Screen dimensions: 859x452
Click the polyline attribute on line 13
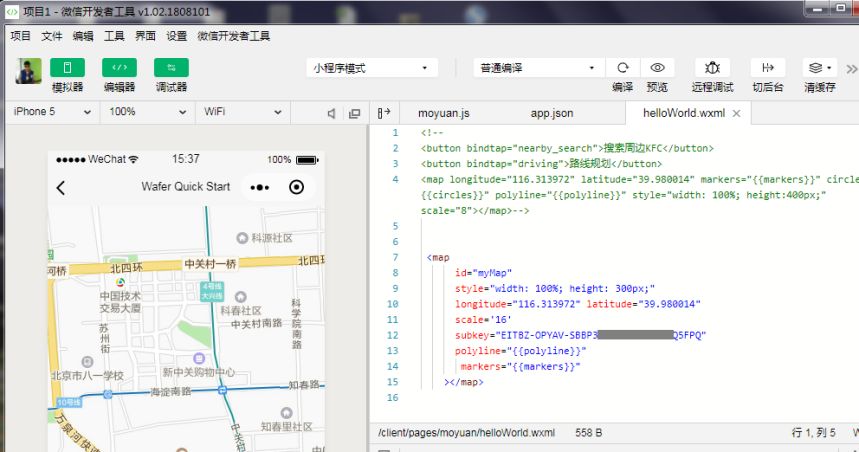coord(478,351)
